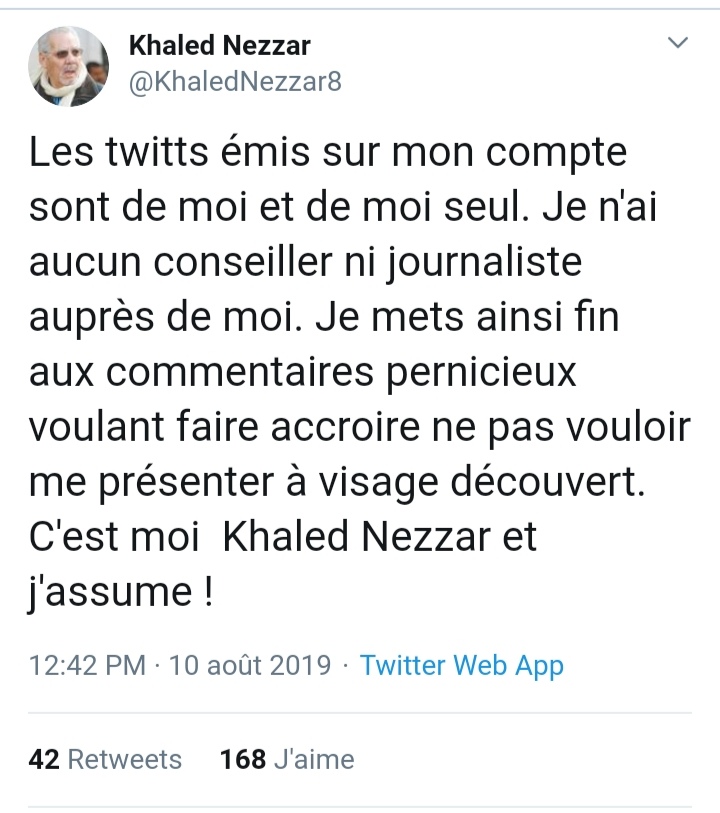This screenshot has width=720, height=813.
Task: Click the likes count number 168
Action: [242, 760]
